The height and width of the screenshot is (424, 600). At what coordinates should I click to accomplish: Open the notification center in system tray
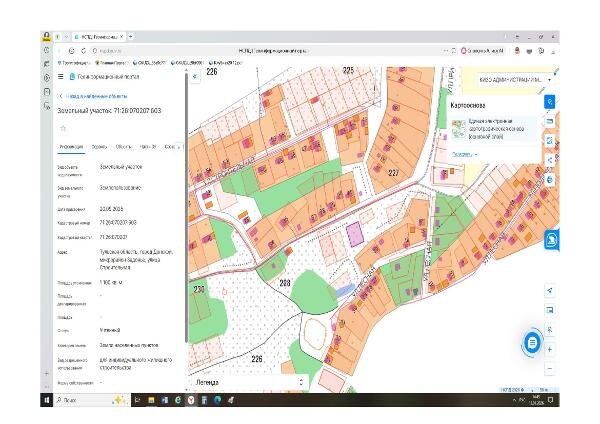[x=551, y=400]
